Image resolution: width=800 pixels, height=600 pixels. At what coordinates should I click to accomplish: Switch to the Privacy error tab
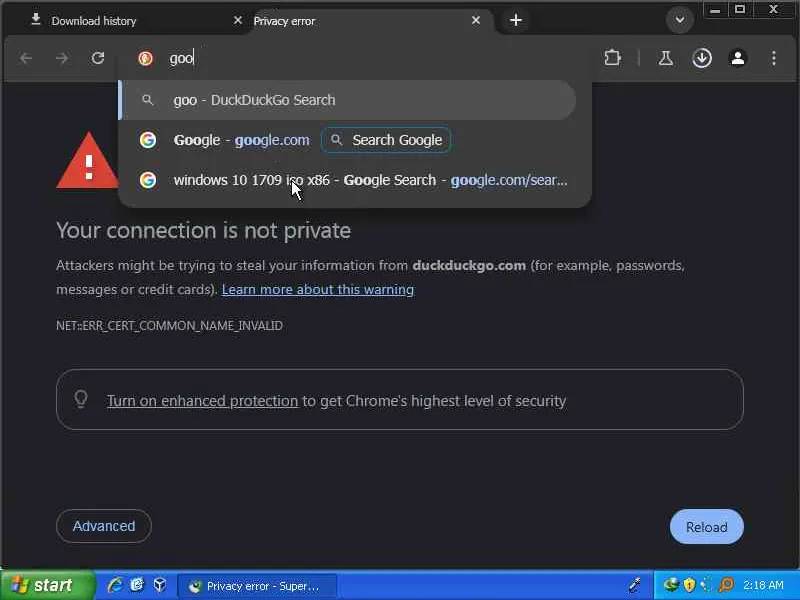point(367,21)
